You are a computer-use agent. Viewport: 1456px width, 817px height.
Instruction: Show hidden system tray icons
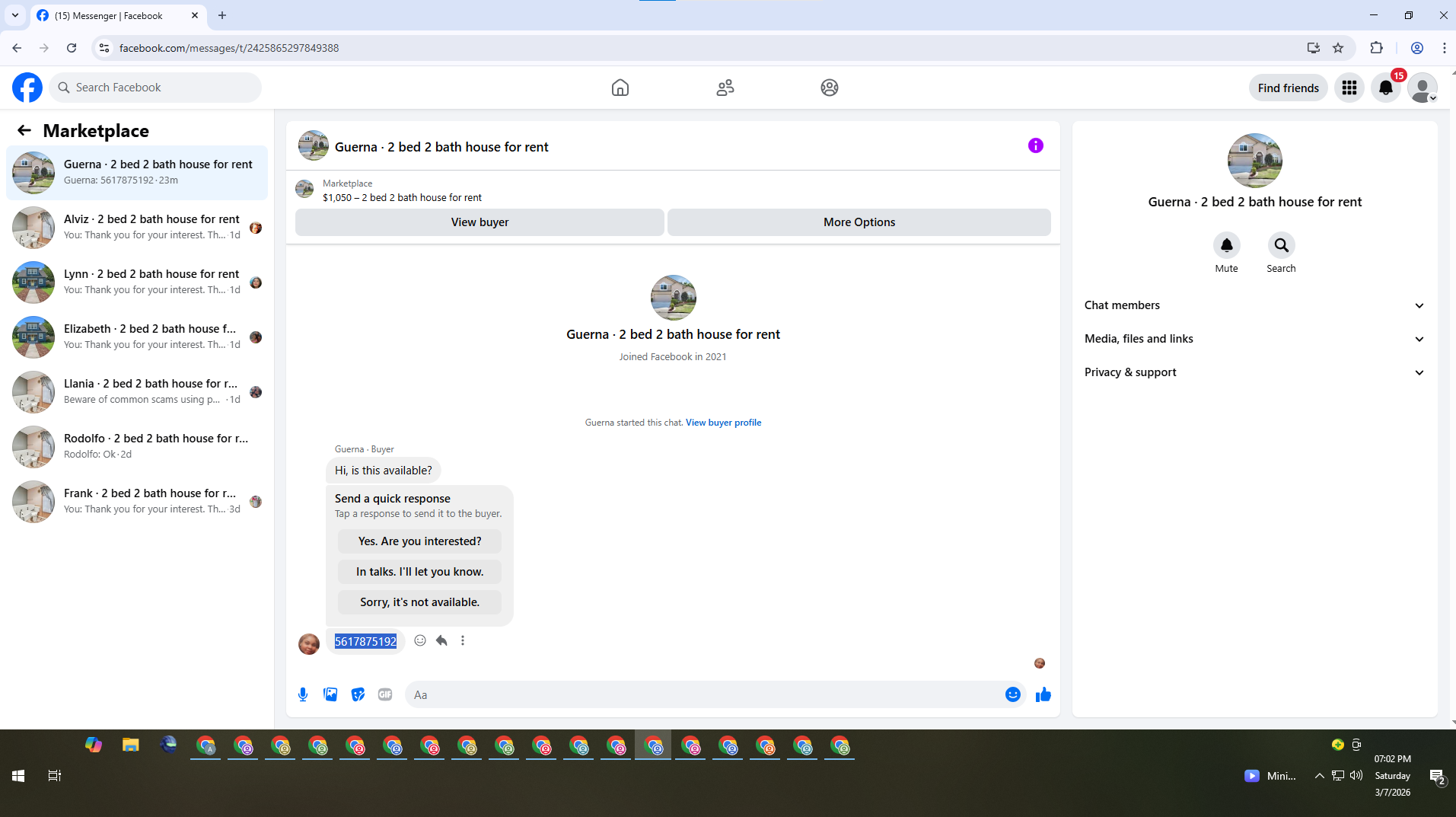(x=1319, y=776)
